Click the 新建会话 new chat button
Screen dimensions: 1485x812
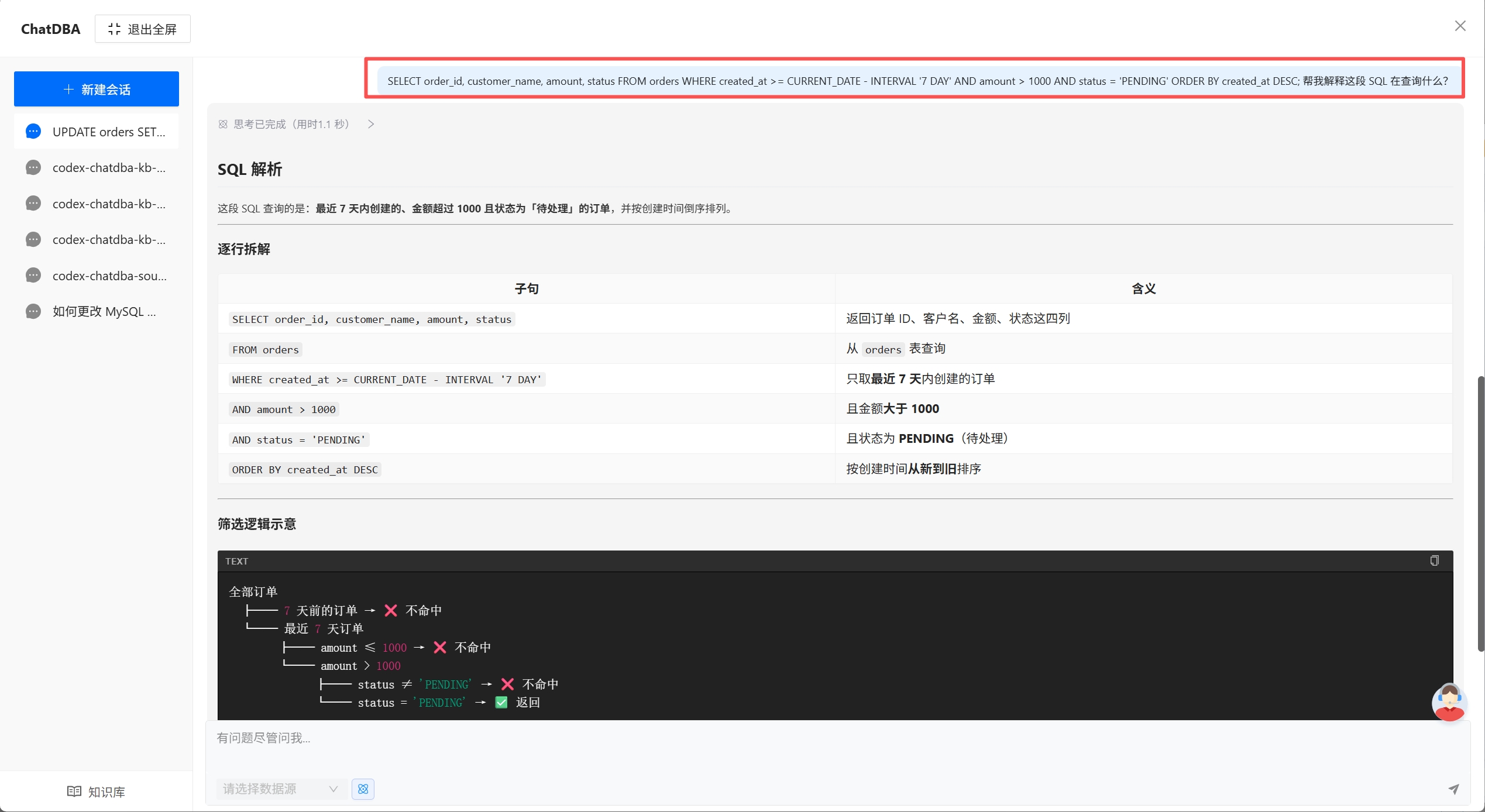click(x=97, y=89)
